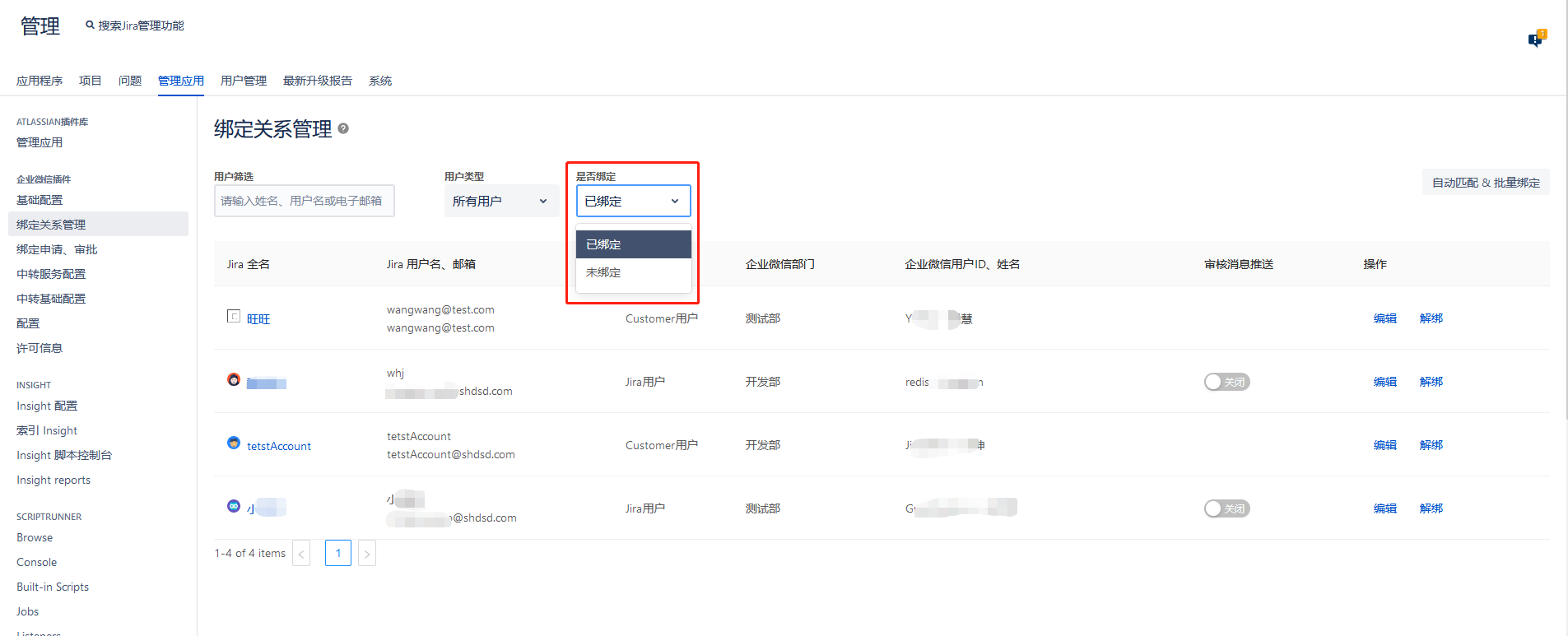1568x636 pixels.
Task: Open 绑定申请、审批 in the sidebar
Action: (x=57, y=249)
